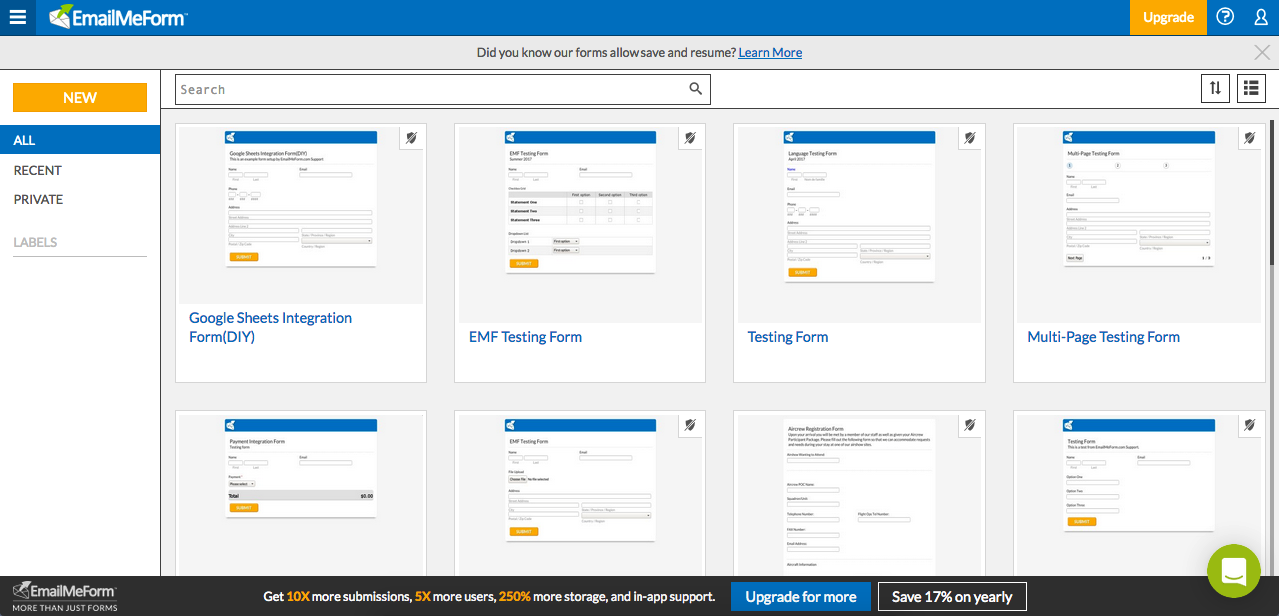Click the EmailMeForm logo in the top header

pyautogui.click(x=118, y=17)
